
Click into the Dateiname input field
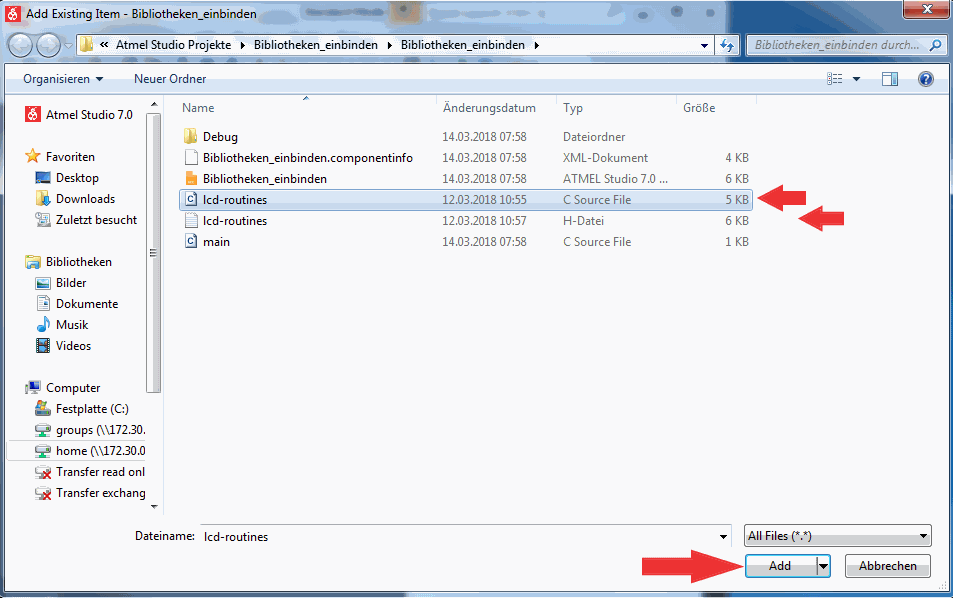click(465, 536)
